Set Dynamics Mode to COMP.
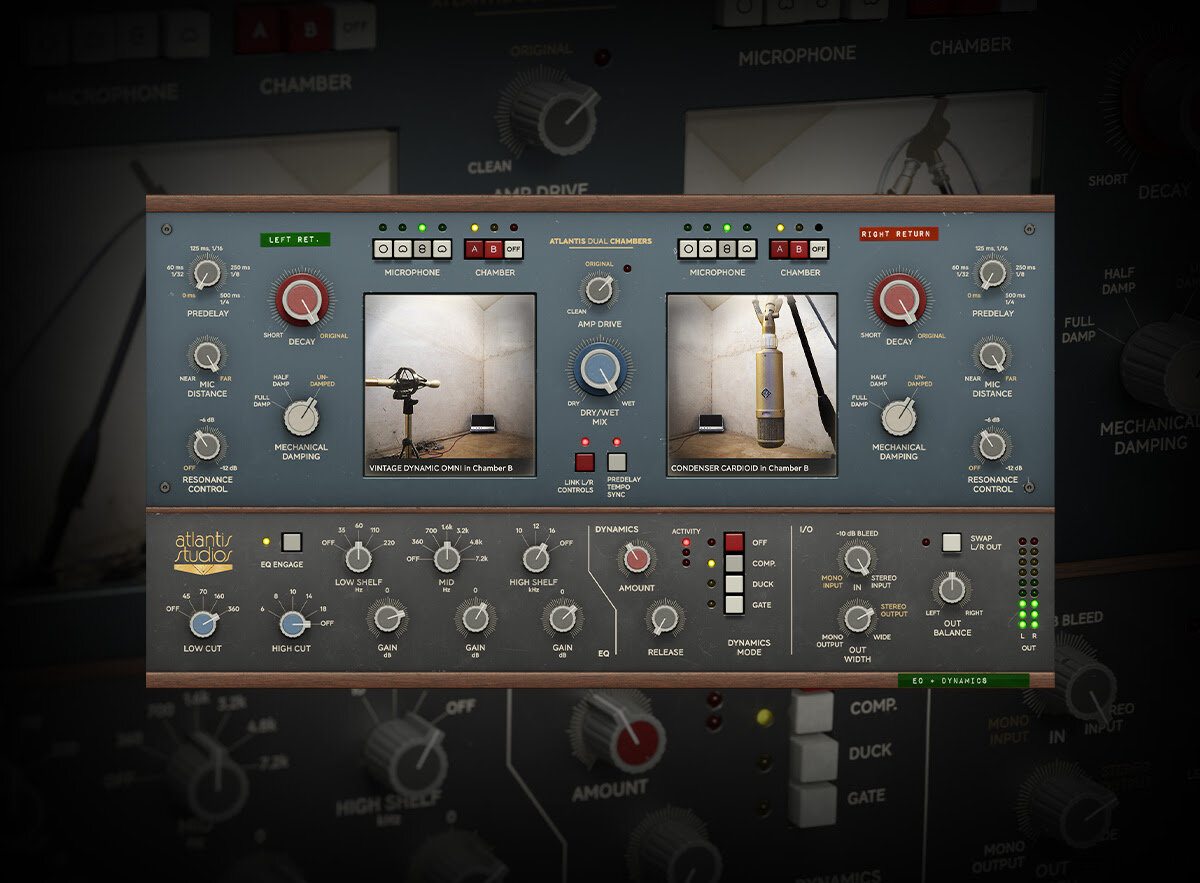Screen dimensions: 1200x883 [734, 563]
